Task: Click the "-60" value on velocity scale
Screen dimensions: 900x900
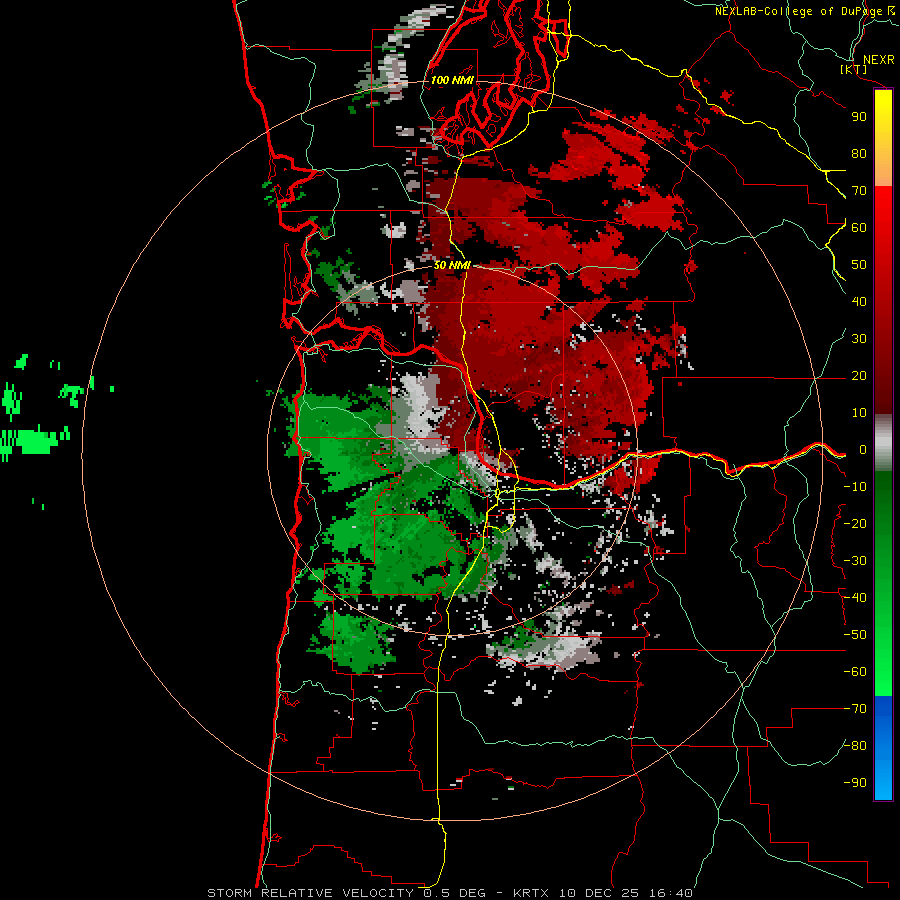Action: tap(855, 672)
